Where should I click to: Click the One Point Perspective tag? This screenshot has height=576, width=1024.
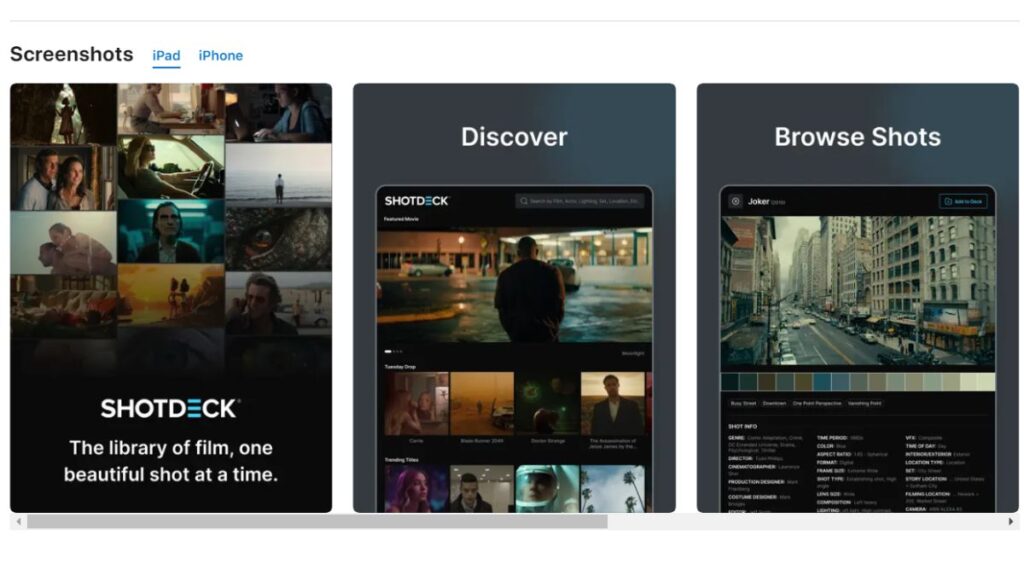818,403
